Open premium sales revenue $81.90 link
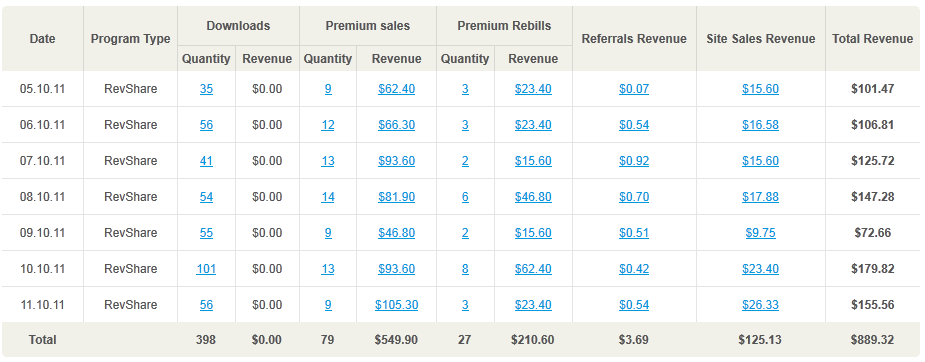Screen dimensions: 925x362 [x=396, y=197]
